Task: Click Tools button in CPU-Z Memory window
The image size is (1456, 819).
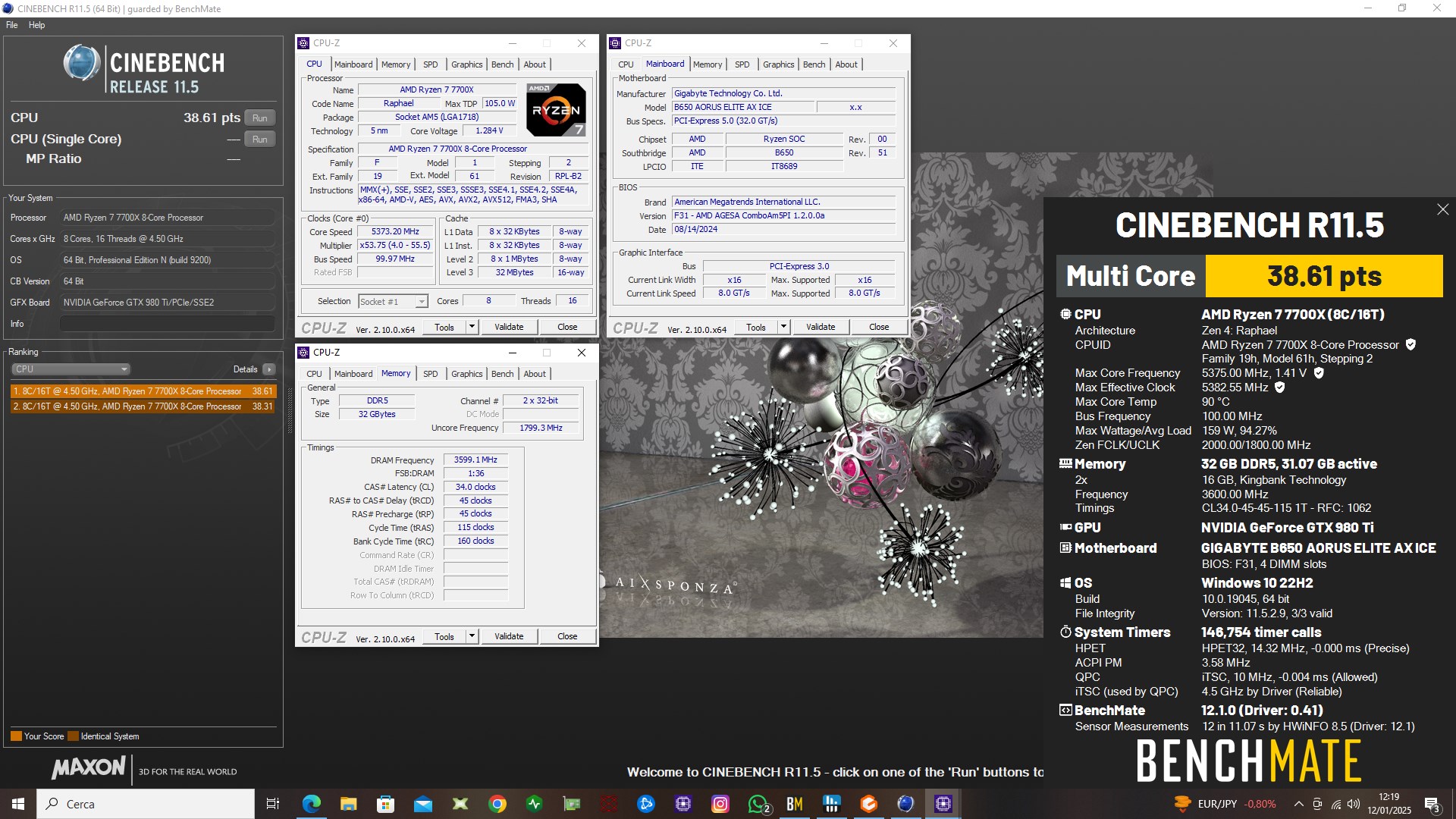Action: click(x=444, y=636)
